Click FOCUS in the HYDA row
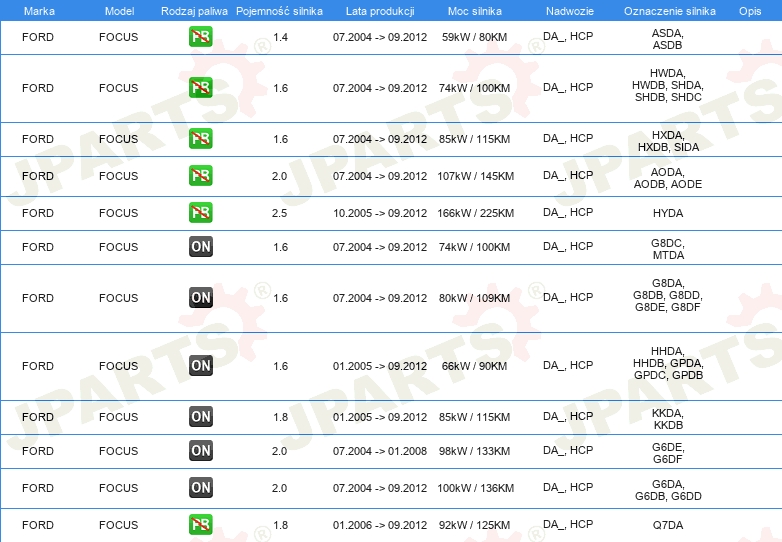This screenshot has height=542, width=782. point(119,213)
